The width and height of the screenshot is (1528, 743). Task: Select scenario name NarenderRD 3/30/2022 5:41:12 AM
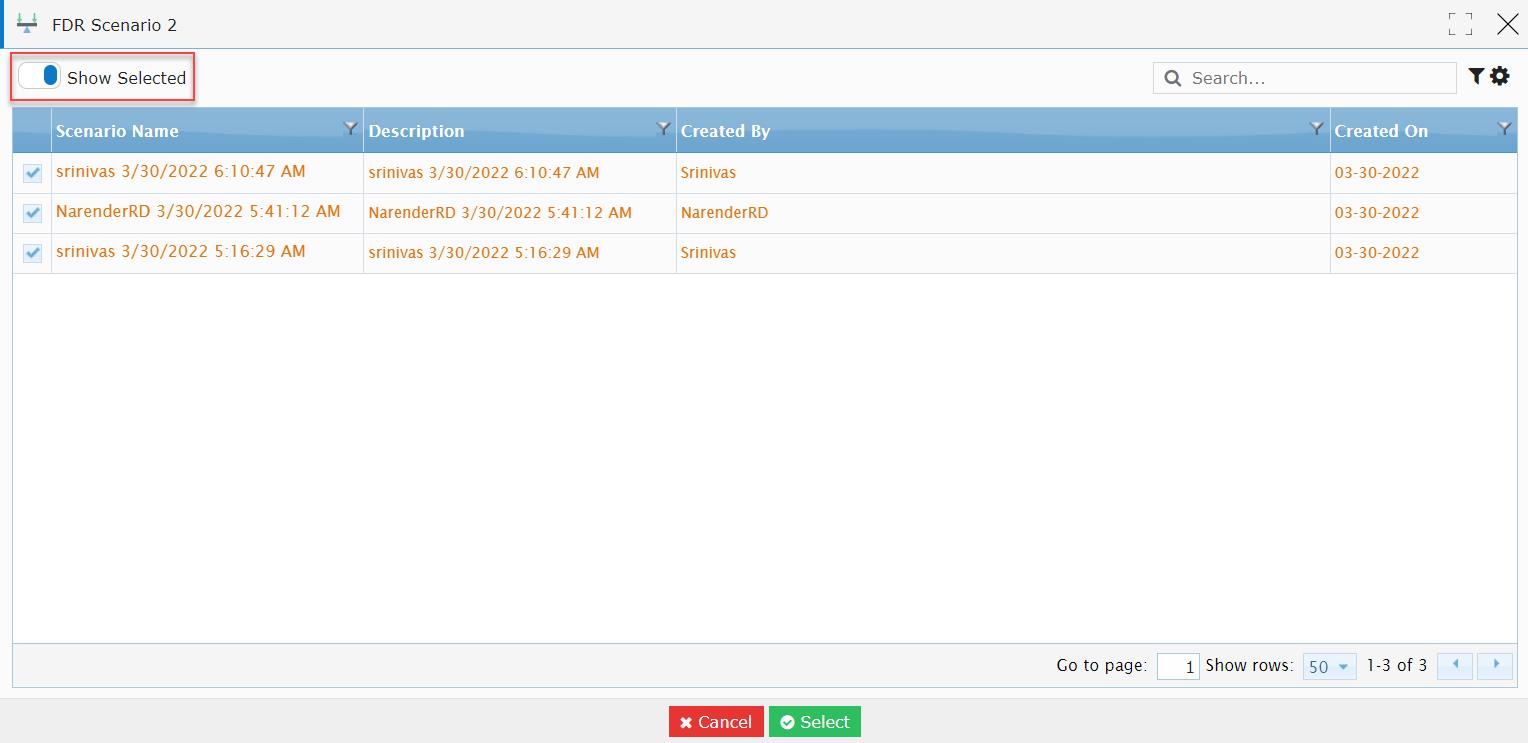[x=198, y=211]
